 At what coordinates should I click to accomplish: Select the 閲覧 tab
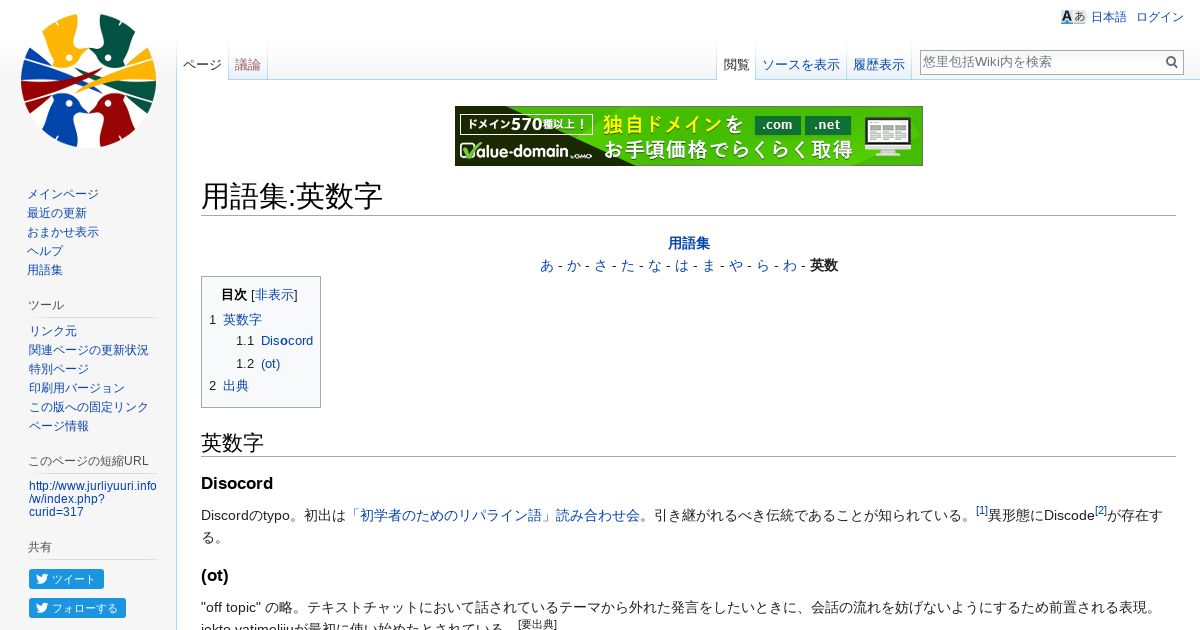(x=736, y=64)
